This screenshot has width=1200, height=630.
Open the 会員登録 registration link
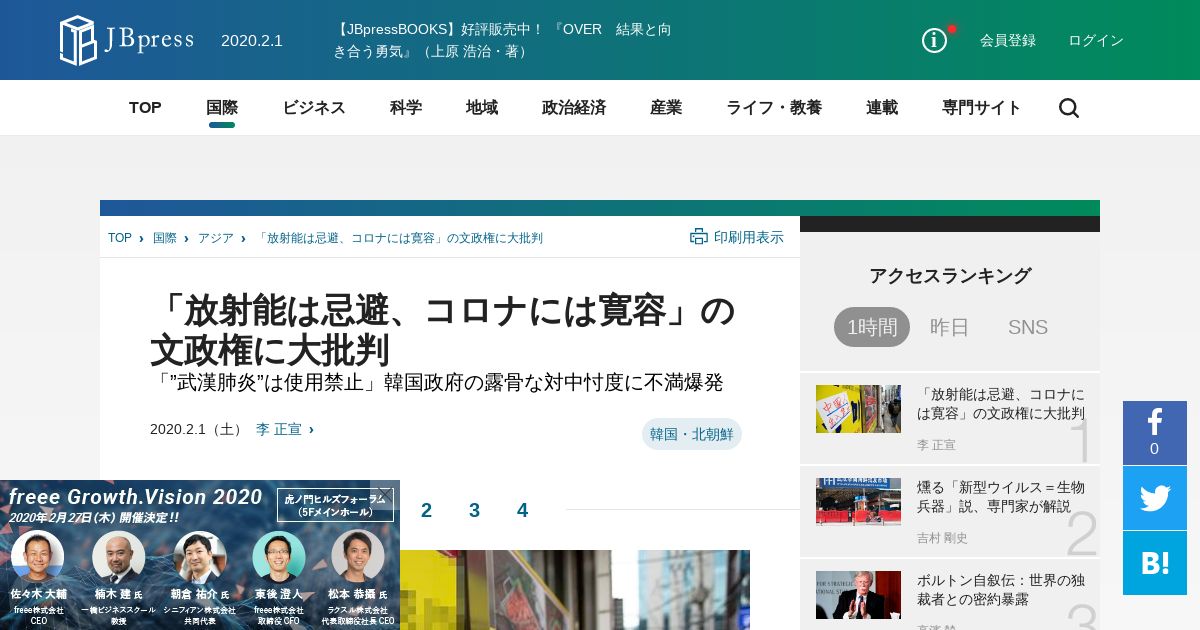[1008, 40]
